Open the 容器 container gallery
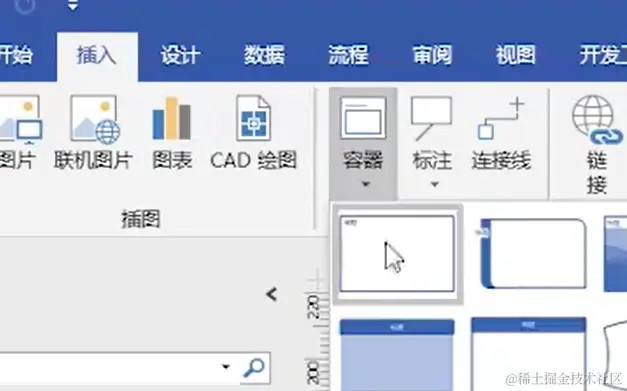627x391 pixels. [x=363, y=144]
